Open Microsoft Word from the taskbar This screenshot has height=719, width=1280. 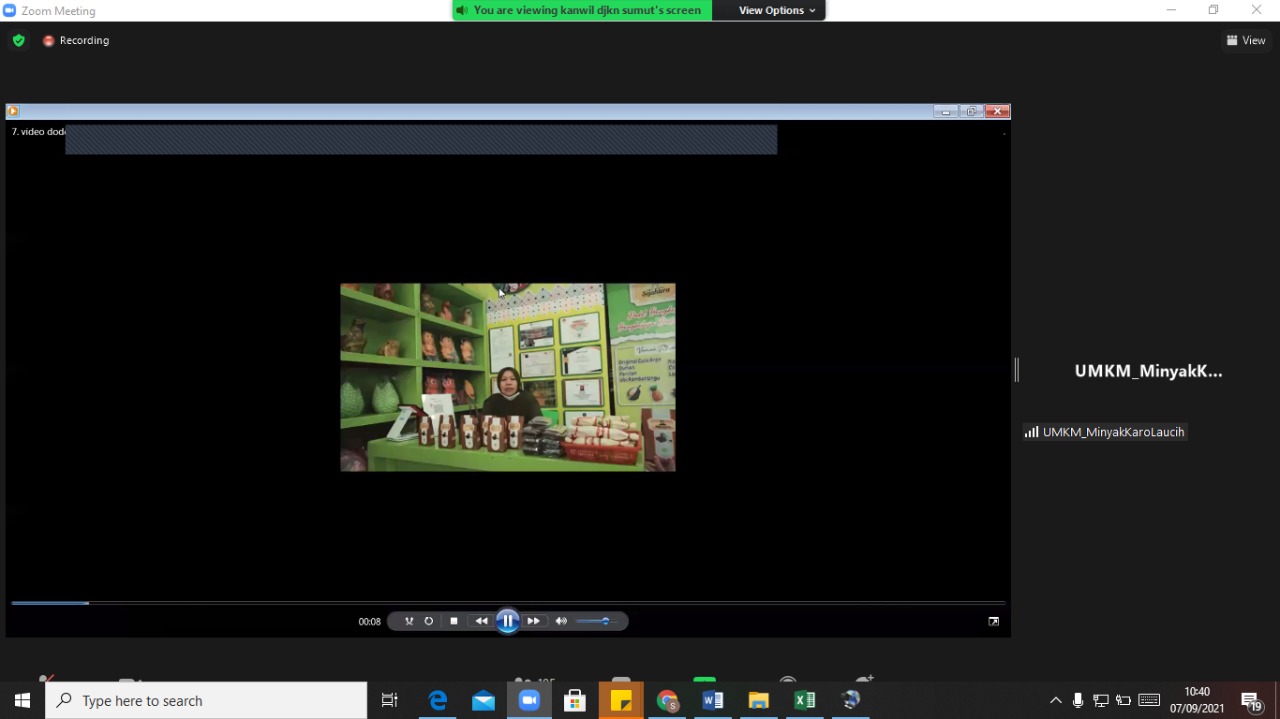(713, 701)
